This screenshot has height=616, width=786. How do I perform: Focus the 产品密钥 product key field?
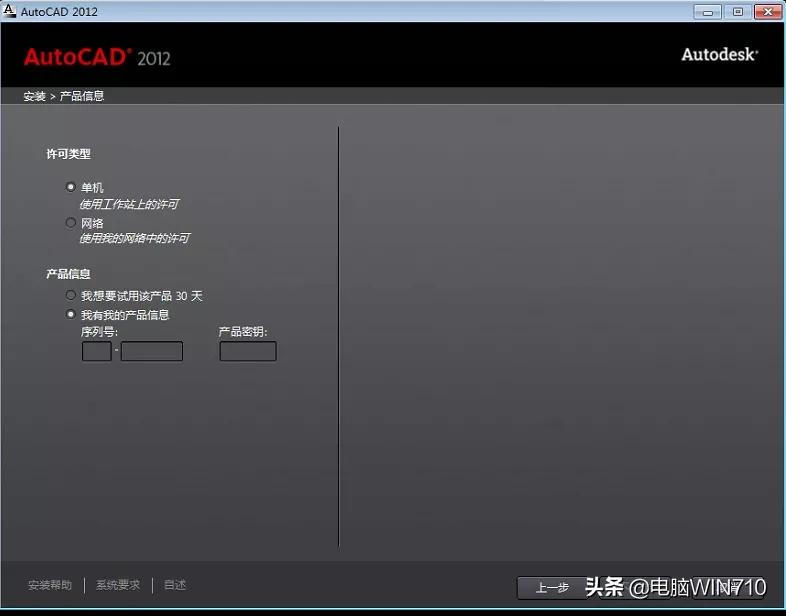tap(248, 351)
